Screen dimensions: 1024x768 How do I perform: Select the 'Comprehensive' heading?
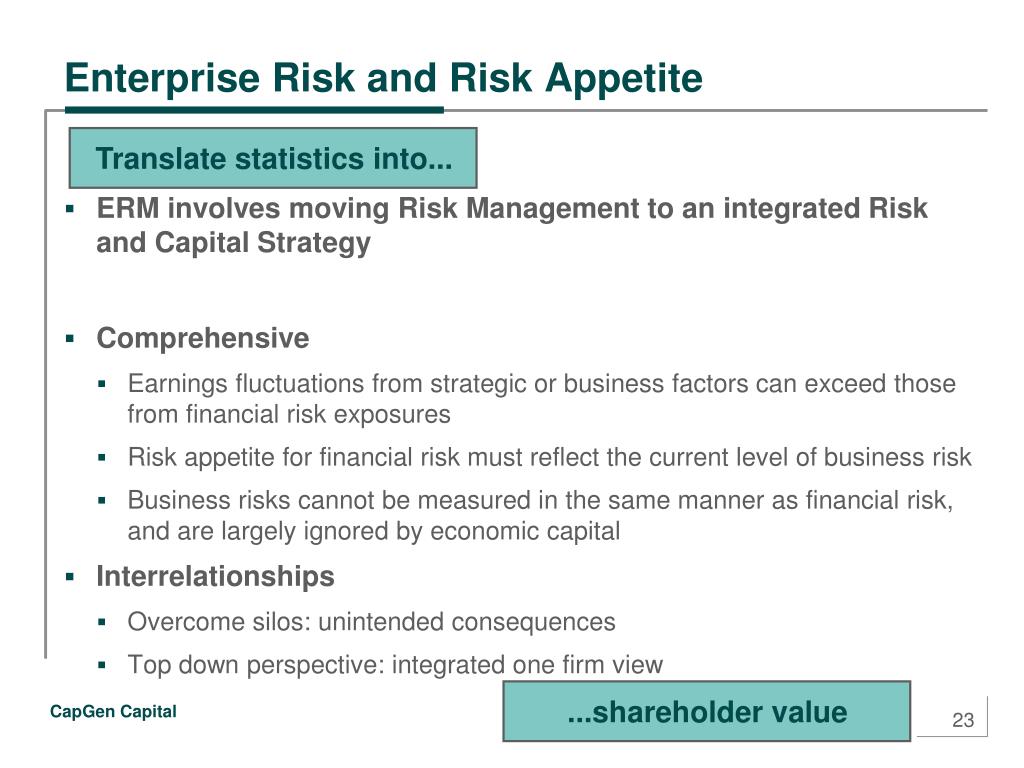tap(202, 338)
